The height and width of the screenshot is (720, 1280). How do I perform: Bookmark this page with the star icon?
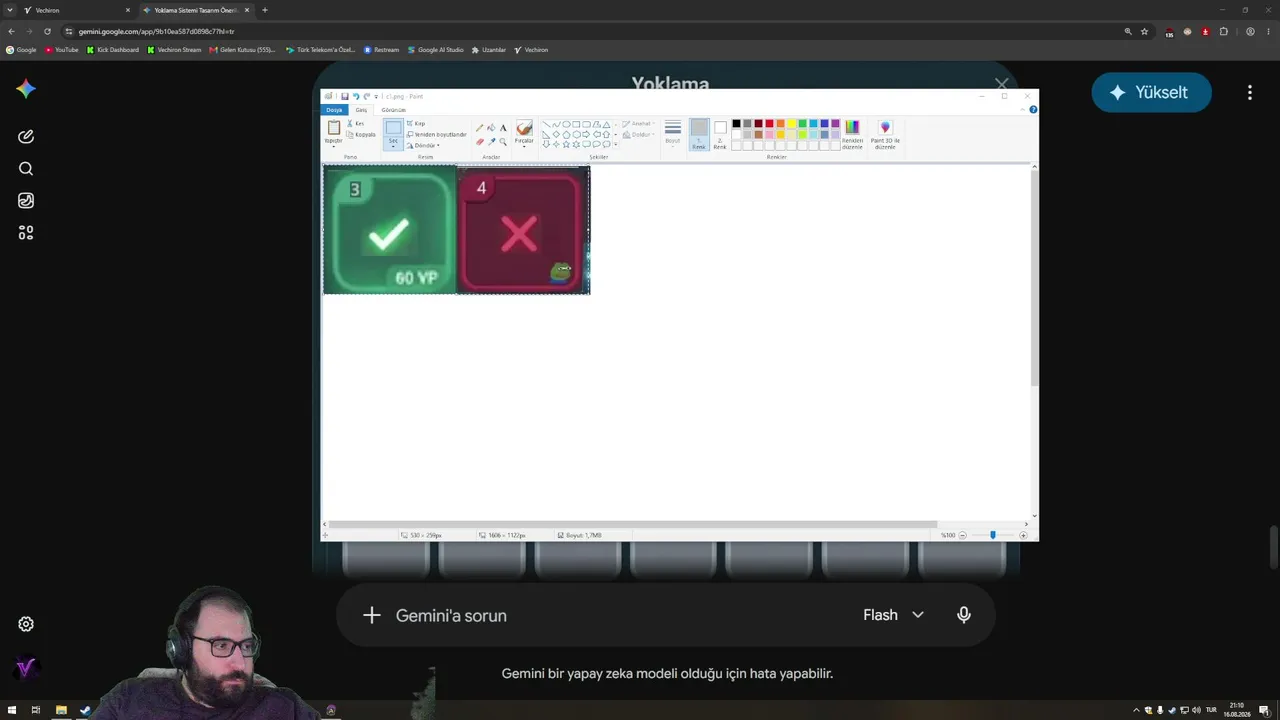tap(1145, 31)
